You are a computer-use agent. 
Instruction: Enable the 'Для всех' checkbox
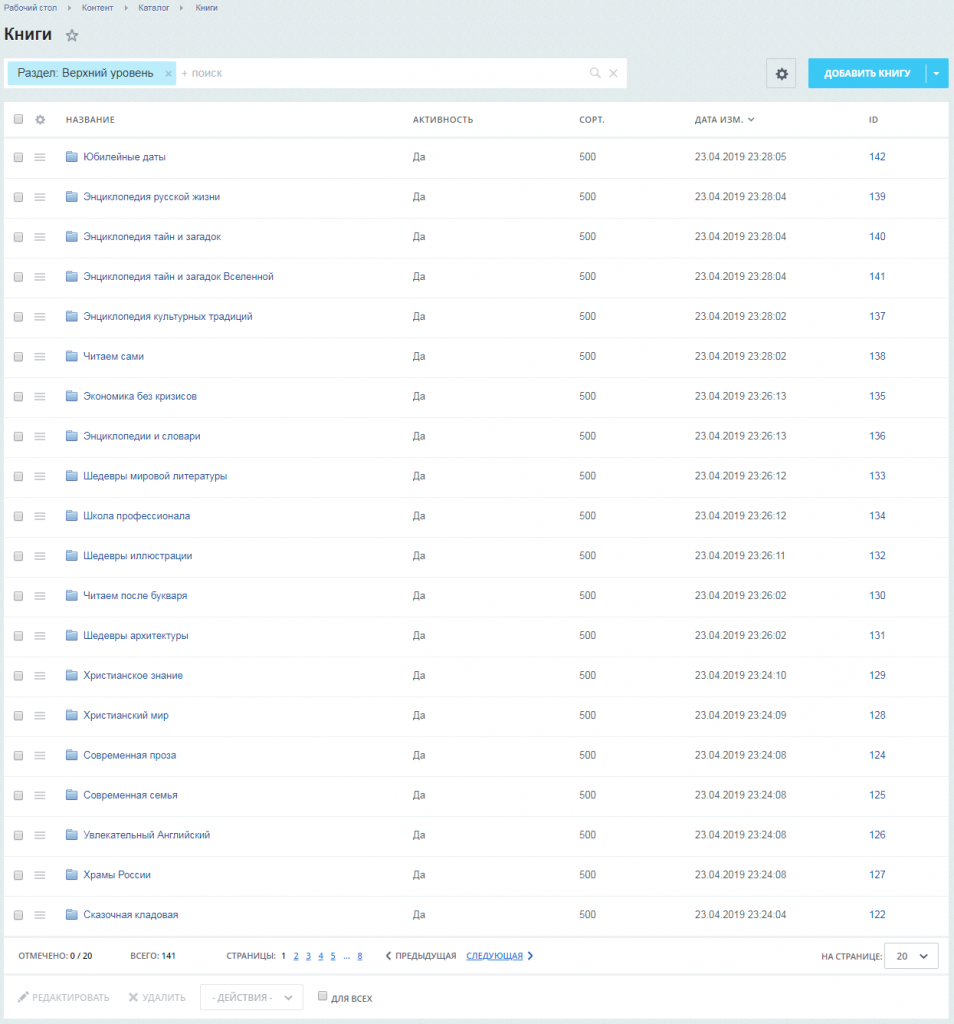click(x=323, y=996)
